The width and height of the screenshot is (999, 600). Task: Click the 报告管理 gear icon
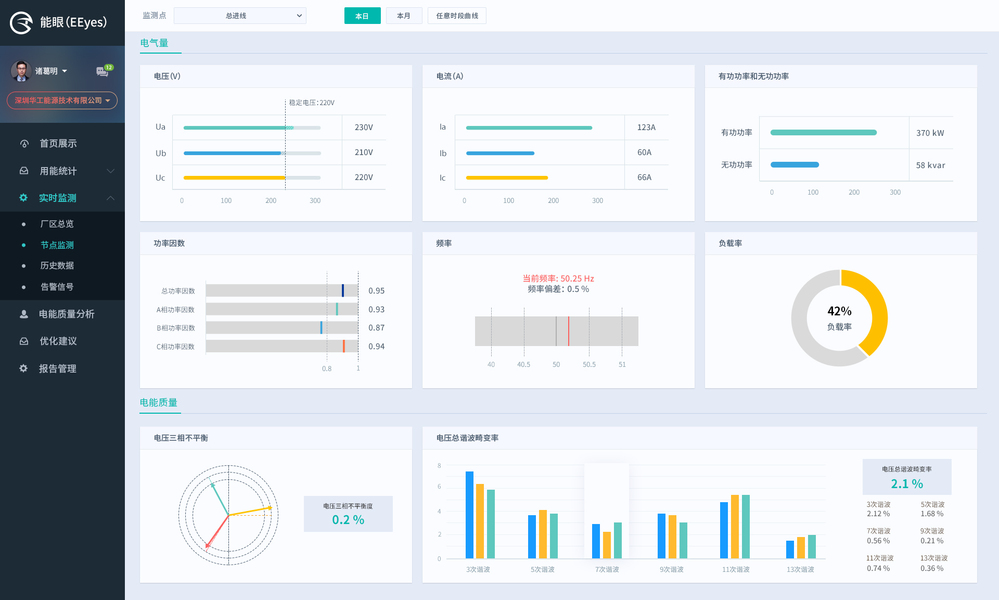(24, 368)
